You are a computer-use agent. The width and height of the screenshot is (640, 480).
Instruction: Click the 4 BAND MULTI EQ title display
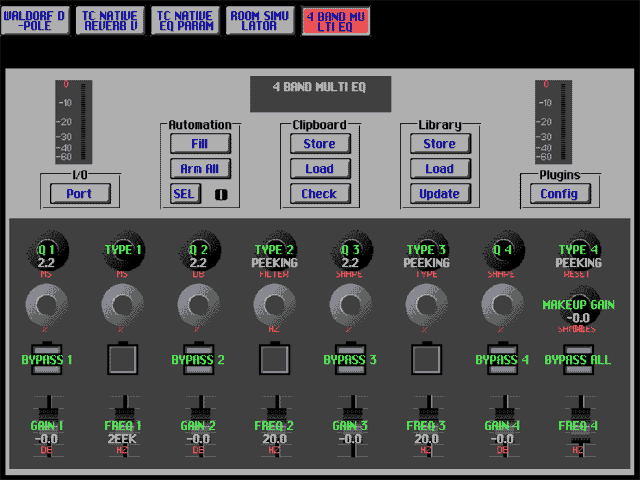[x=320, y=94]
